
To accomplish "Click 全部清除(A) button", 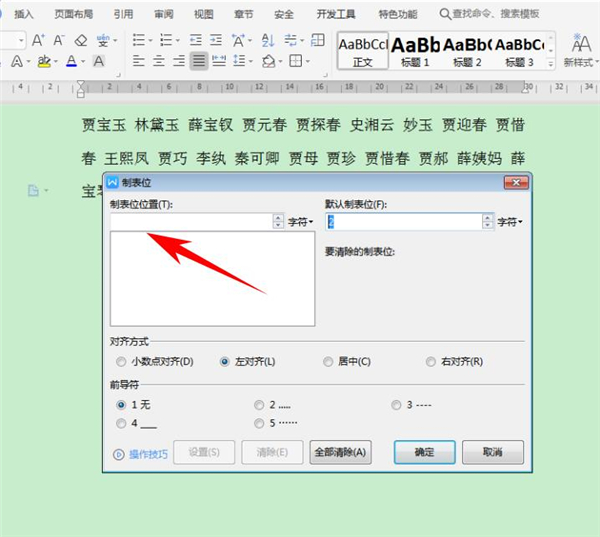I will click(340, 452).
